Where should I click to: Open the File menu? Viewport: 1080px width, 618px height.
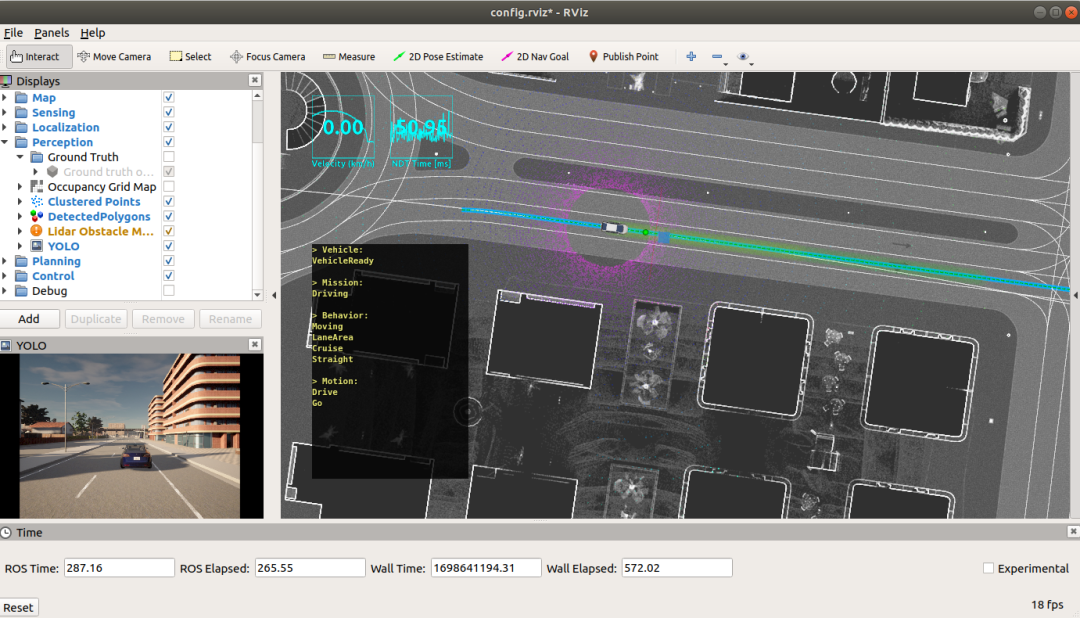(x=13, y=33)
